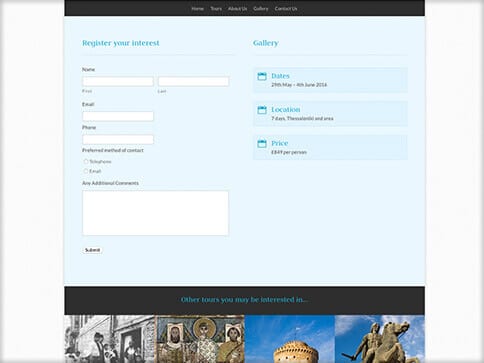Open the horse rider statue tour thumbnail
Image resolution: width=484 pixels, height=363 pixels.
coord(380,339)
